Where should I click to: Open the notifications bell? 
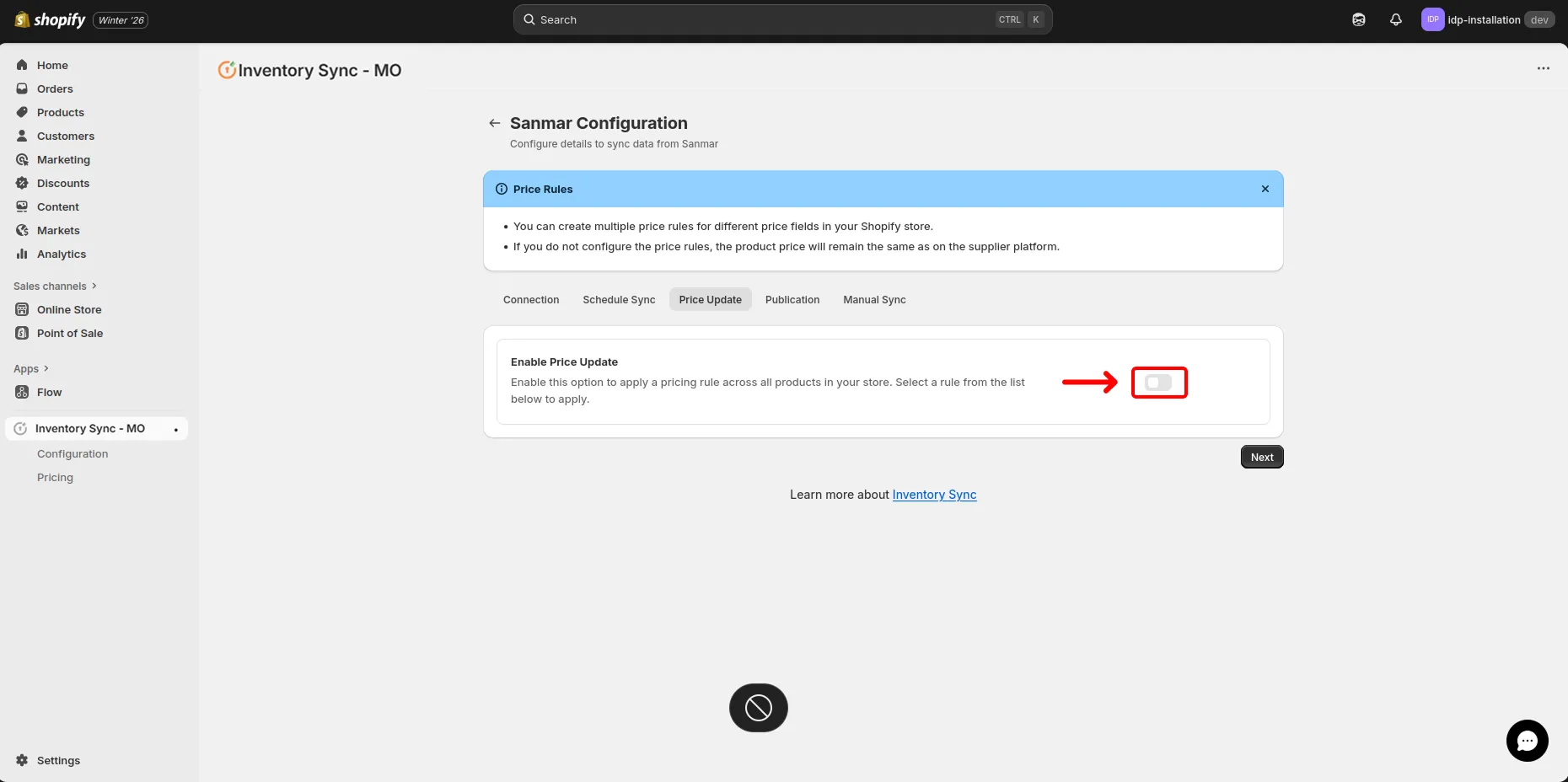[1395, 19]
